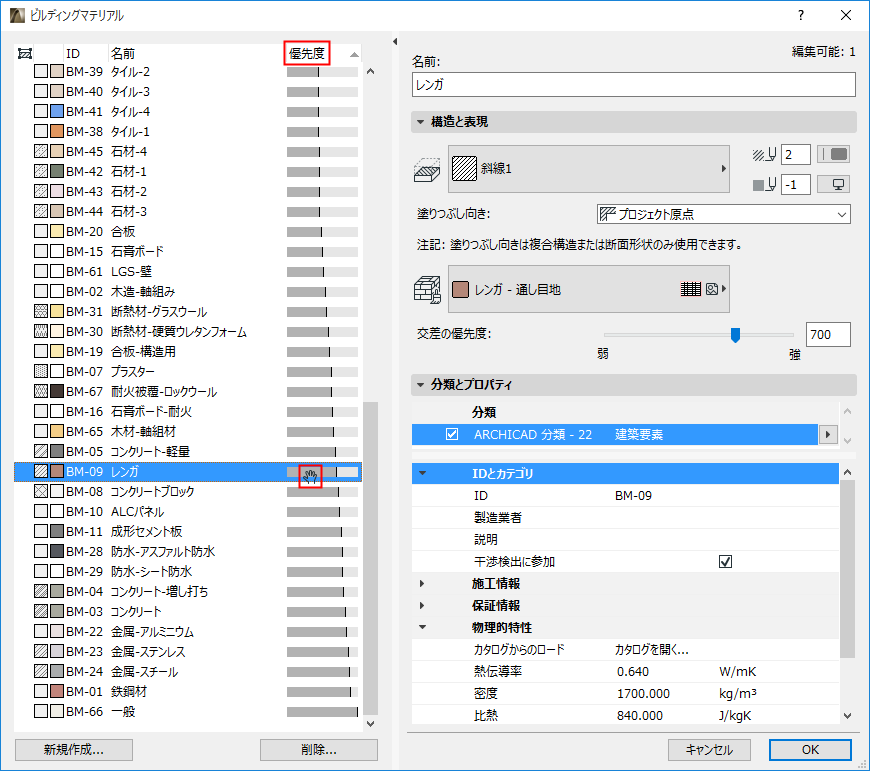The height and width of the screenshot is (771, 870).
Task: Confirm with the OK button
Action: point(810,750)
